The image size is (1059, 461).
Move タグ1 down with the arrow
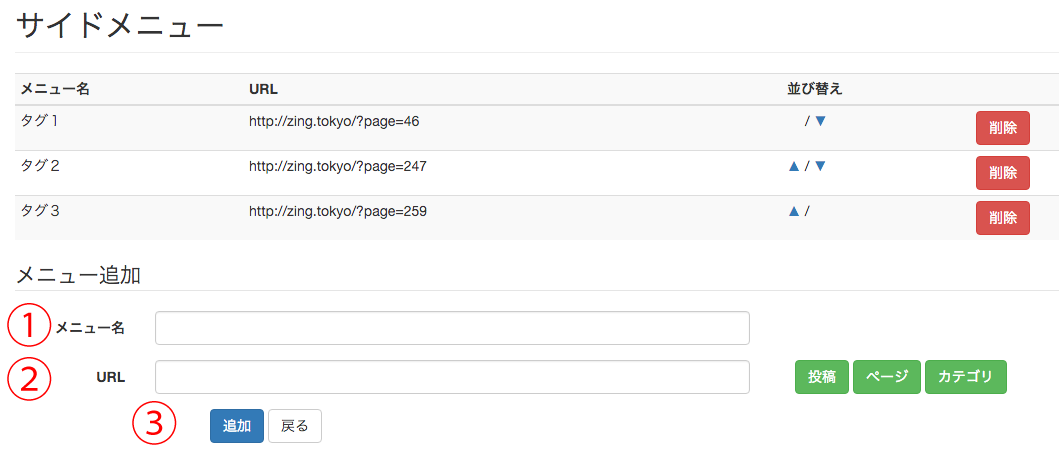(821, 121)
